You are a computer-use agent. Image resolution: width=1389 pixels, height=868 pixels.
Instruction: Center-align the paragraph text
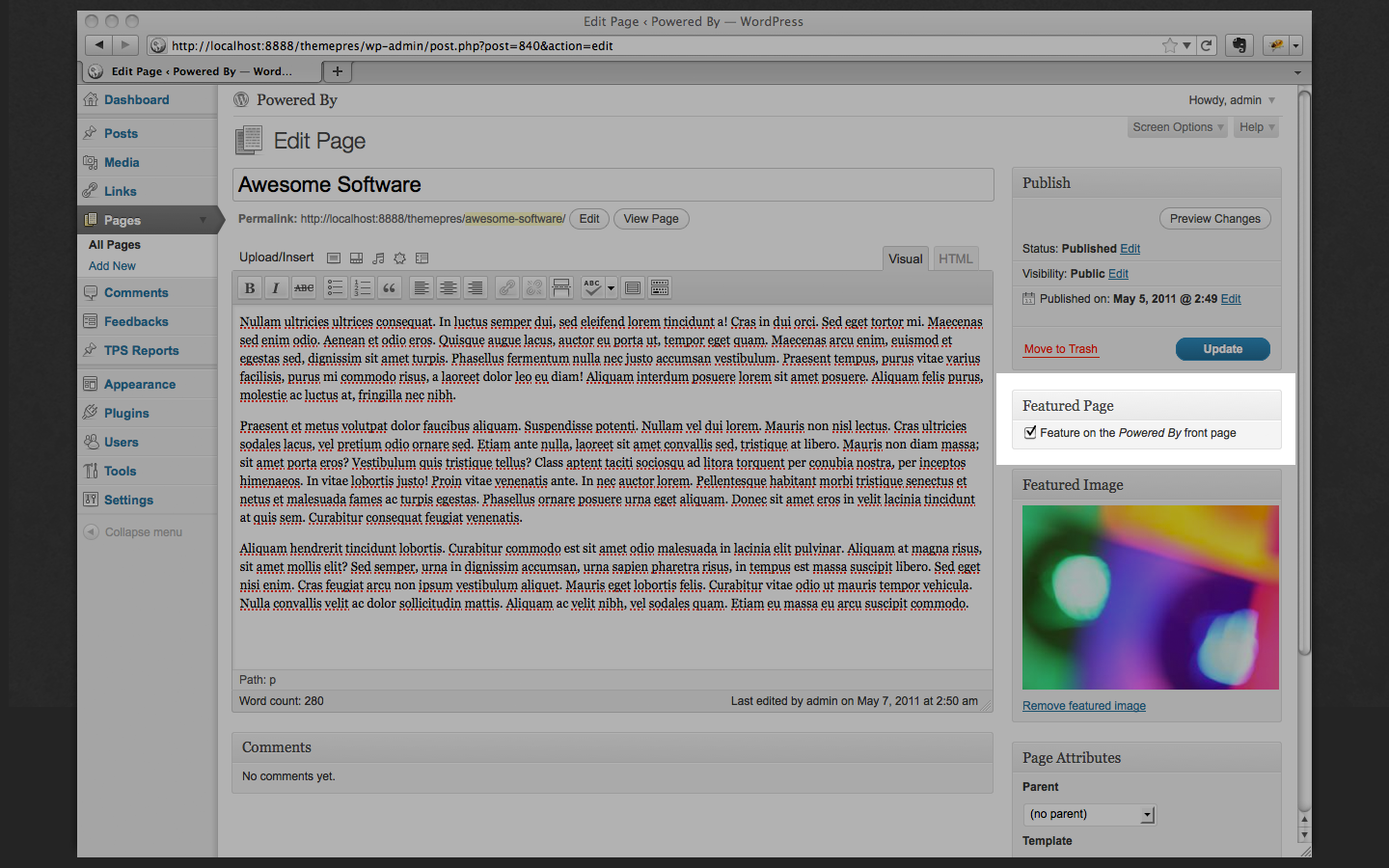pyautogui.click(x=449, y=287)
